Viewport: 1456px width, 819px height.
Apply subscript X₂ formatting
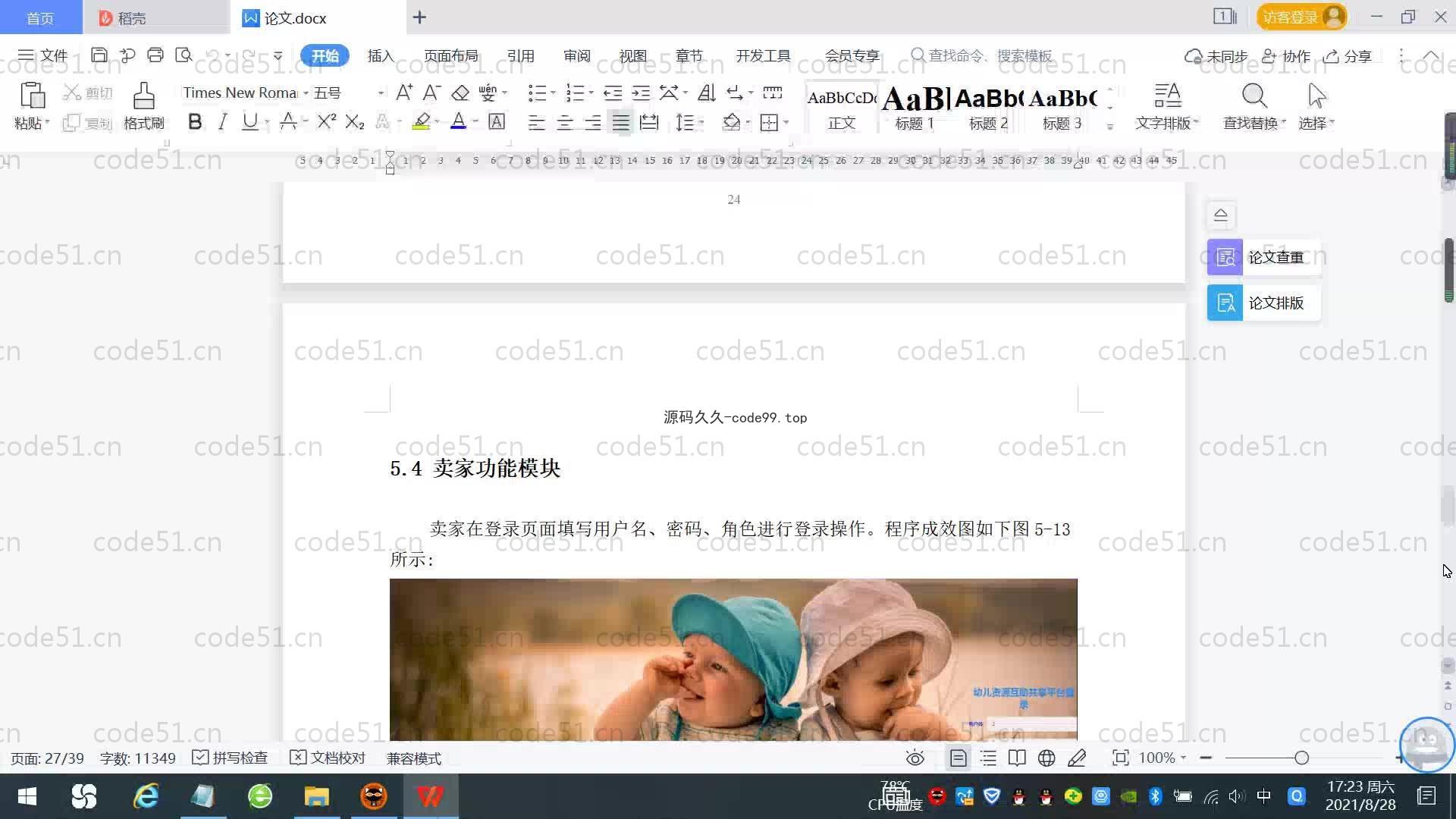(355, 121)
